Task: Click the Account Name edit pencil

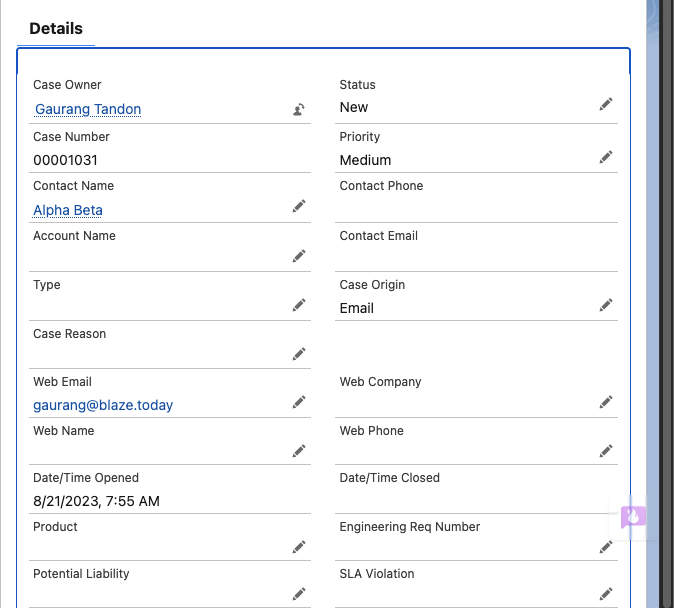Action: [299, 256]
